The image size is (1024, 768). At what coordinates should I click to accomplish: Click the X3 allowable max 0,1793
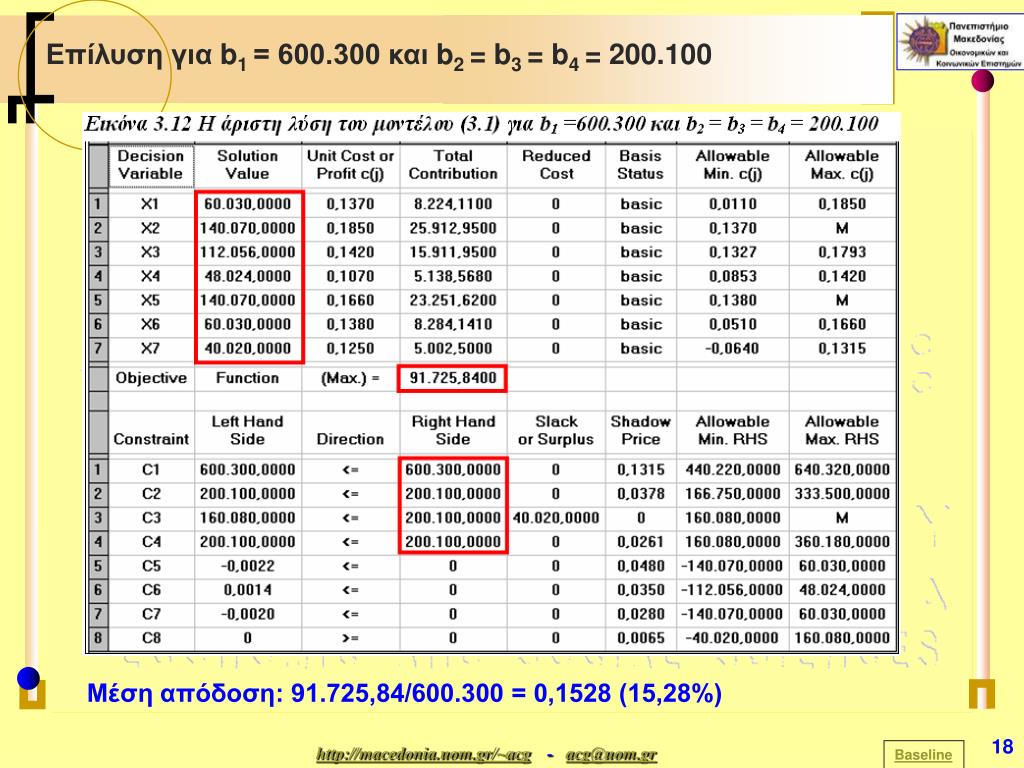[842, 252]
